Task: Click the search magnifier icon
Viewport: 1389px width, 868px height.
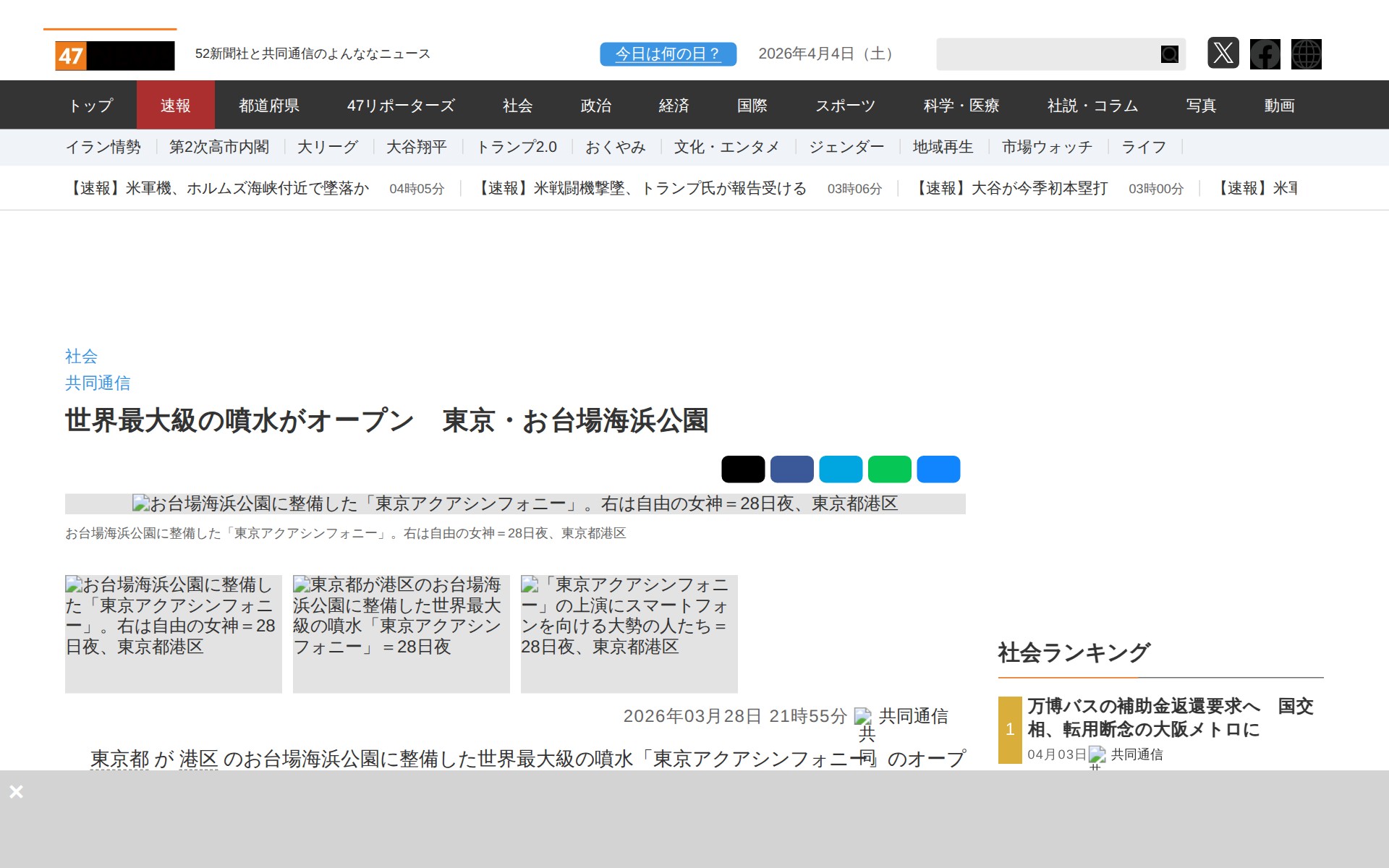Action: [x=1169, y=54]
